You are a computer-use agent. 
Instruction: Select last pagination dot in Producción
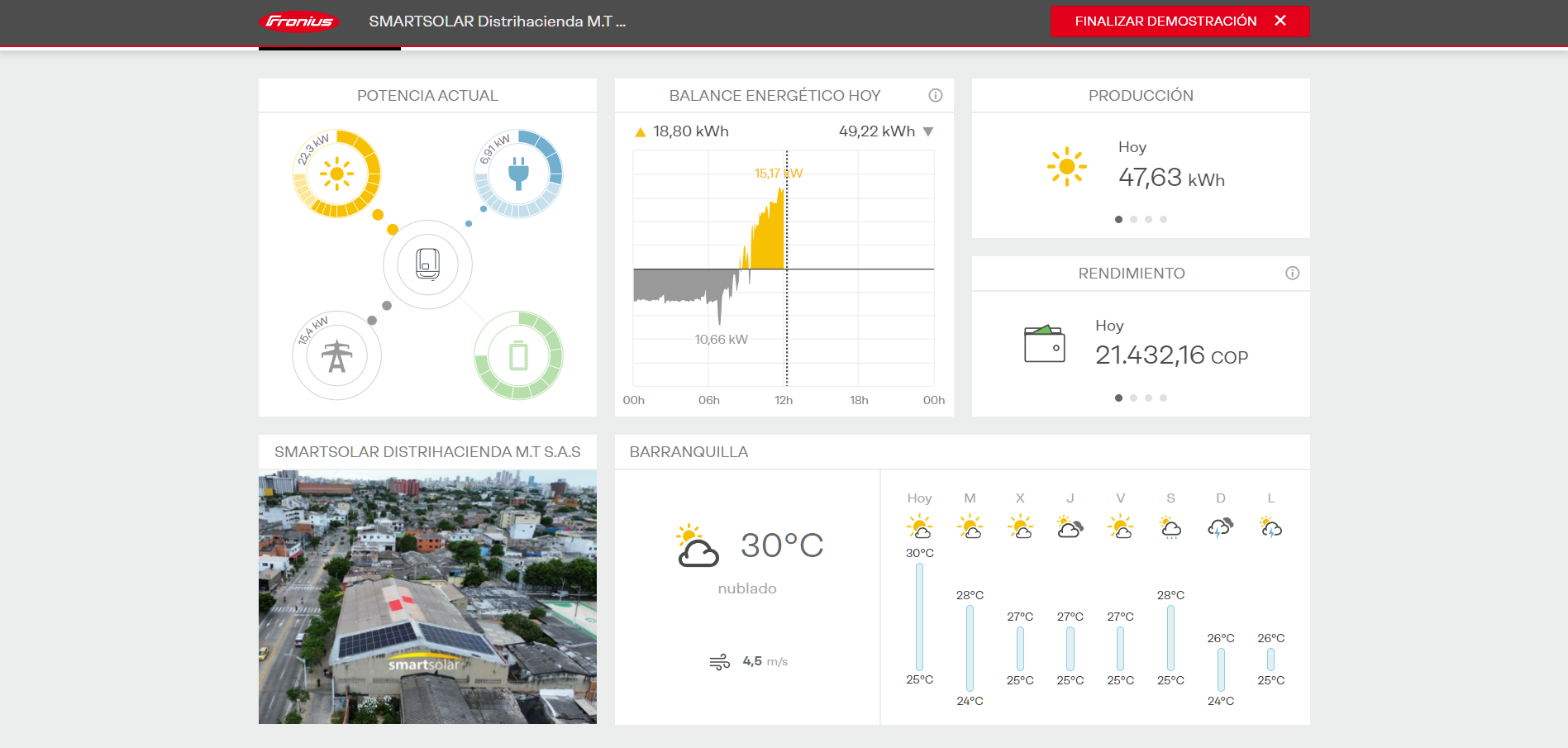point(1163,220)
